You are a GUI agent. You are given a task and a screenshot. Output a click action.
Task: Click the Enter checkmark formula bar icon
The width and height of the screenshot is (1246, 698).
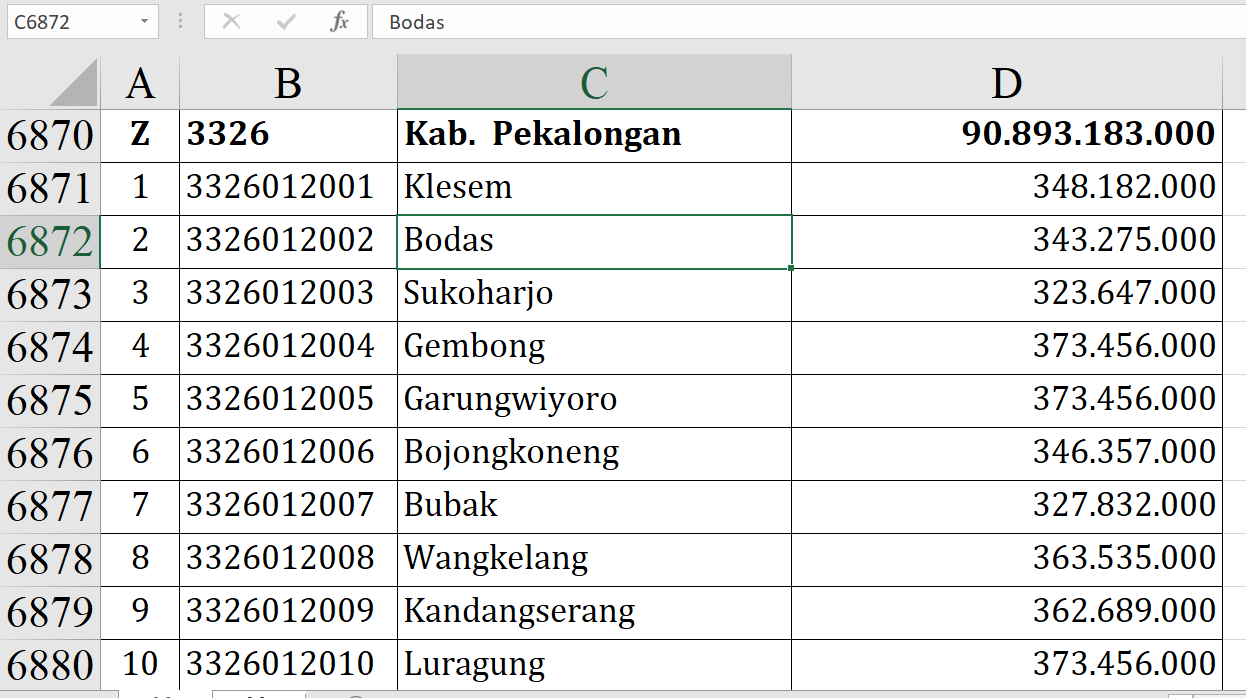(286, 22)
